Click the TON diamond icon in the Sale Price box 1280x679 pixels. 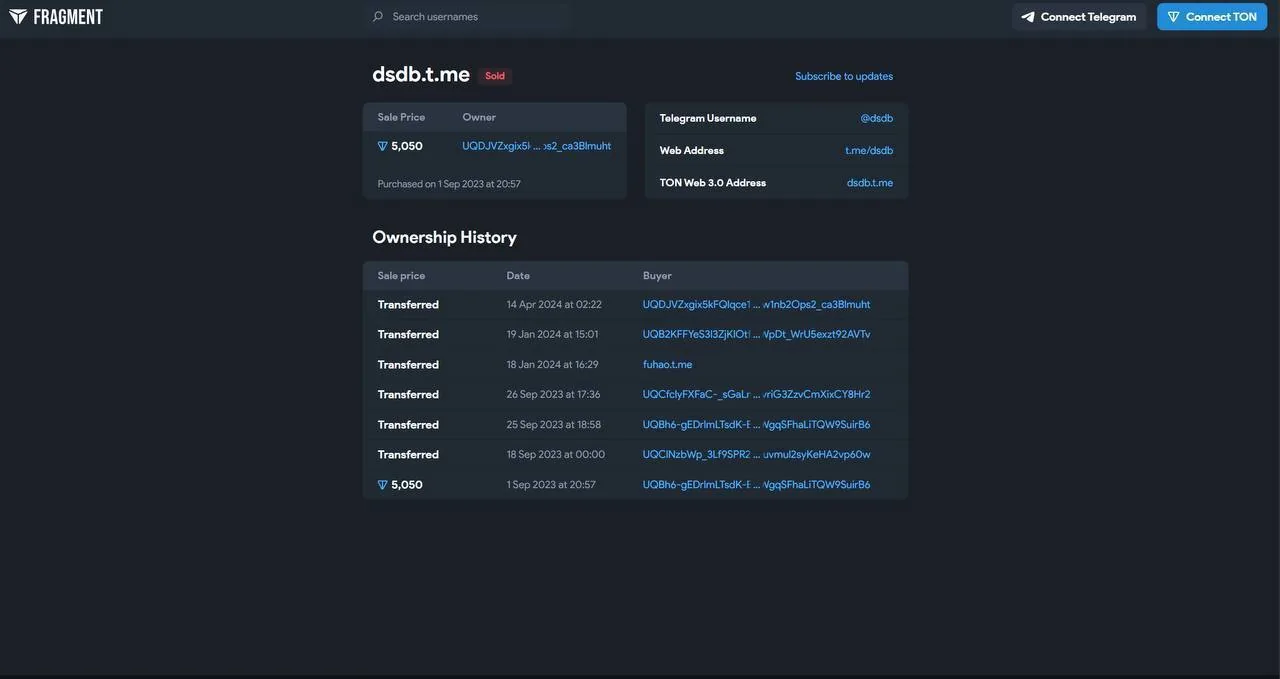(383, 146)
